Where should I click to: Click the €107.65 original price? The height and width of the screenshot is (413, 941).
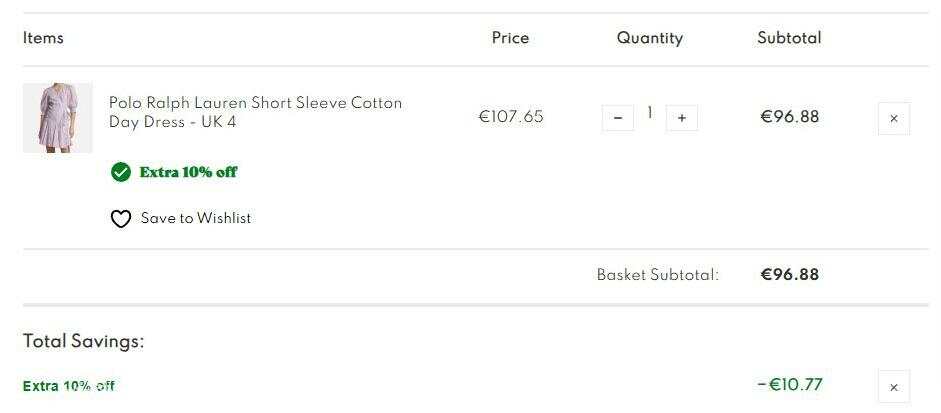[x=511, y=116]
